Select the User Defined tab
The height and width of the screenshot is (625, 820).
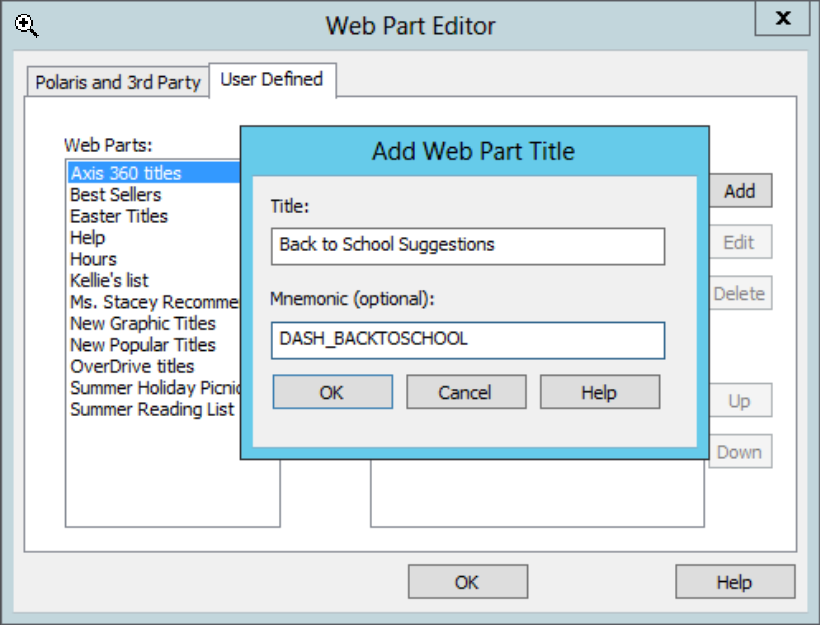pyautogui.click(x=271, y=80)
